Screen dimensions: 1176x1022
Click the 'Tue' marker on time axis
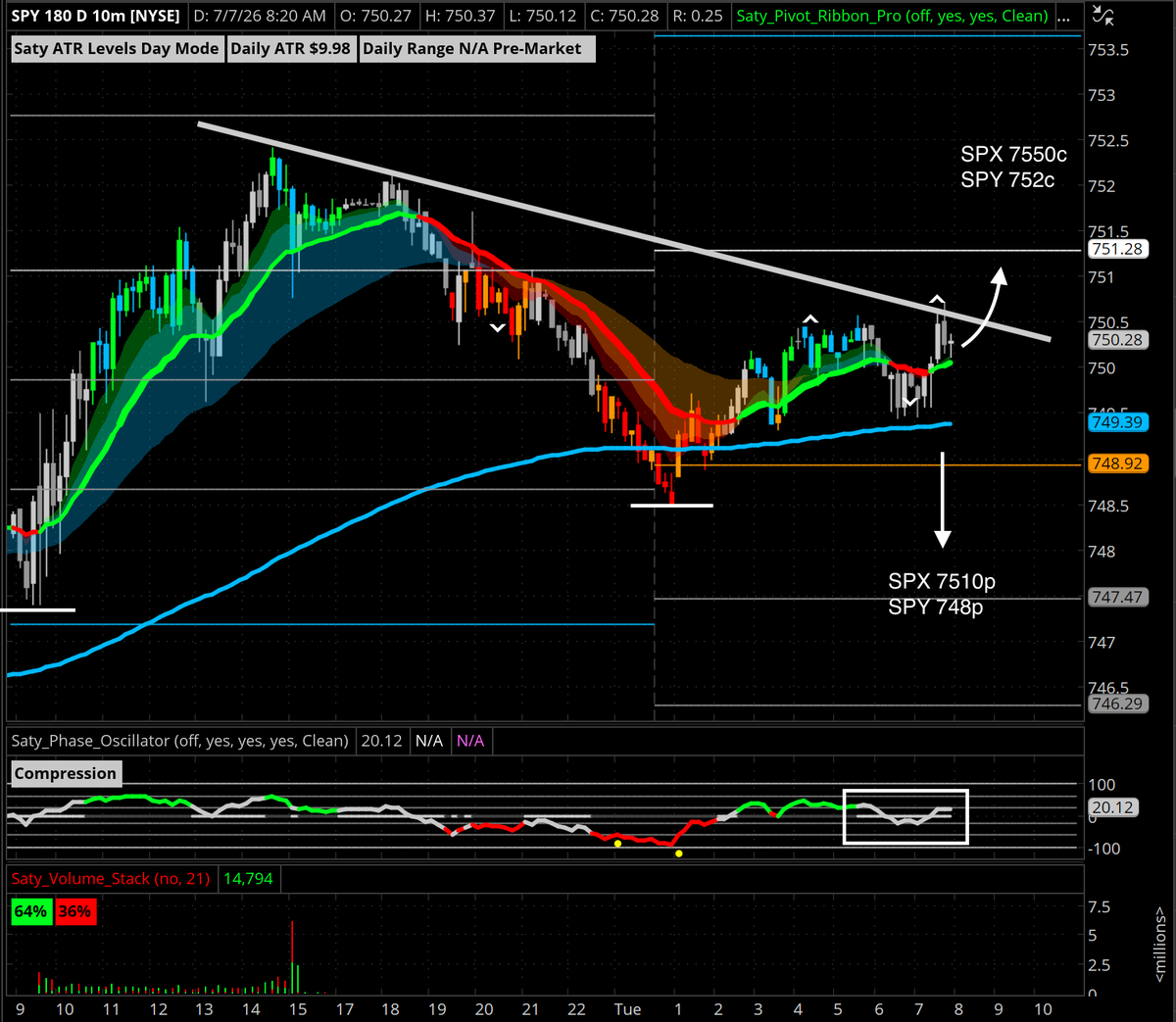(627, 1009)
